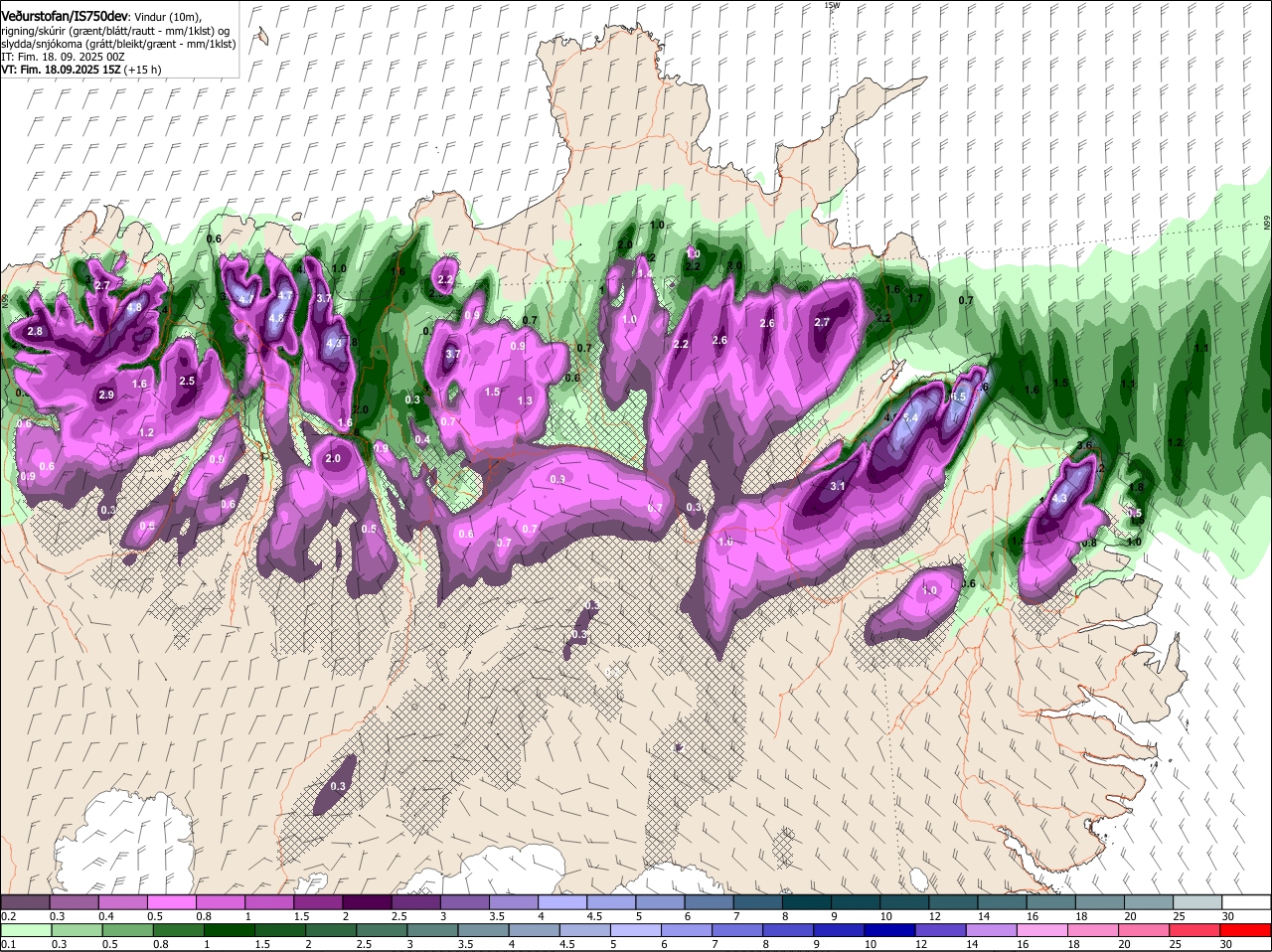Click the 2.8 value near the west coast
This screenshot has width=1272, height=952.
point(36,331)
